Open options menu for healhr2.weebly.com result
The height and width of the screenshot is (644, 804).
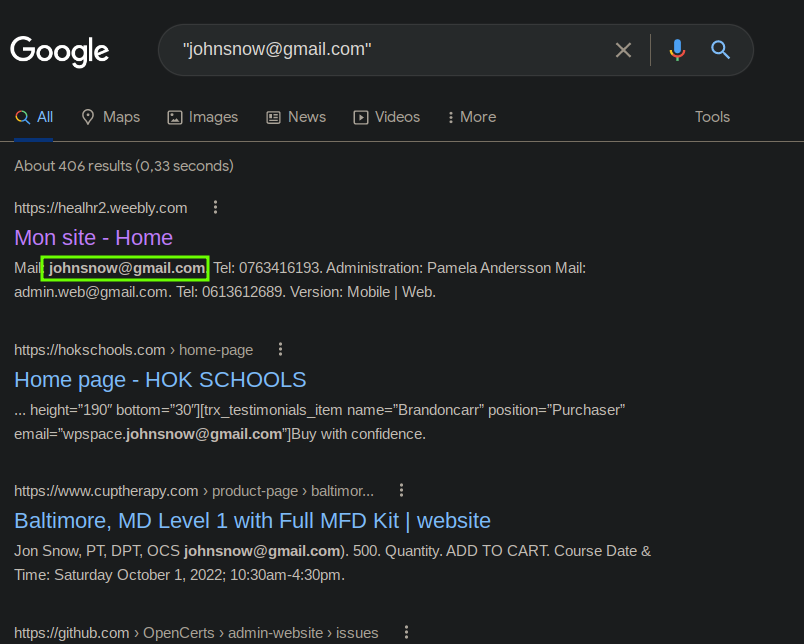pos(215,207)
